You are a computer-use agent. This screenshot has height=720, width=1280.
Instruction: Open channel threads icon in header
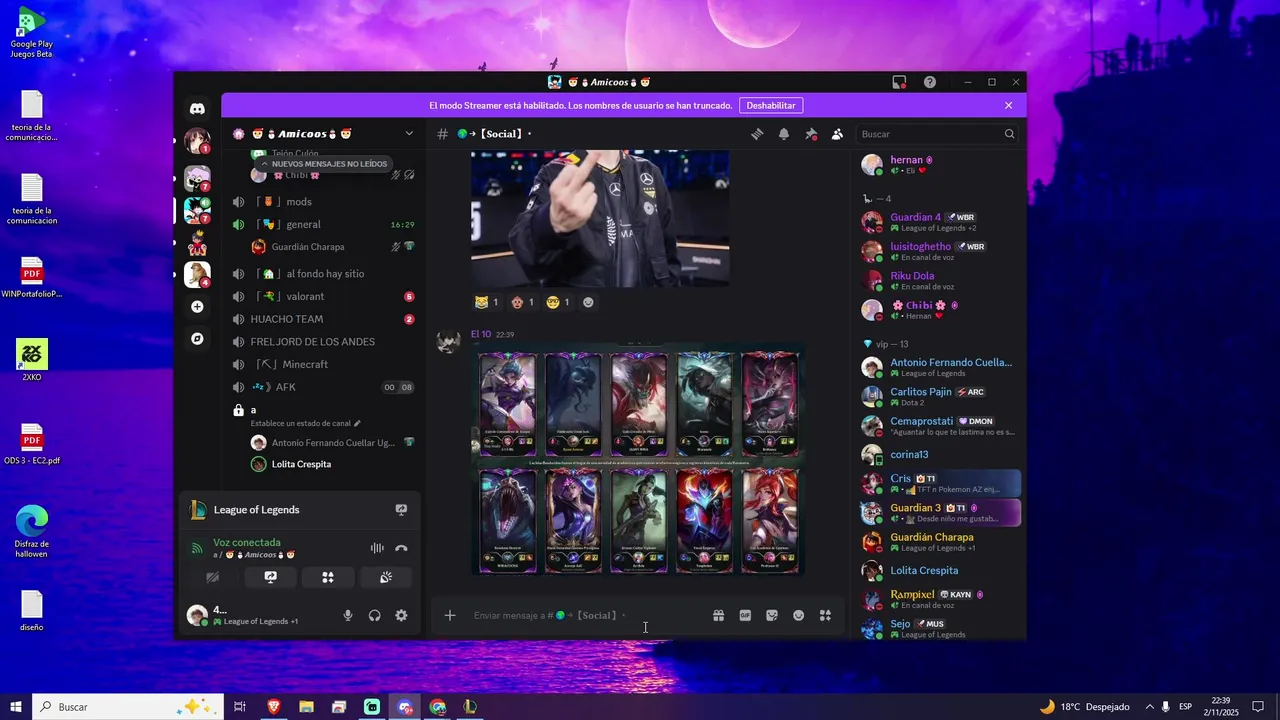[757, 134]
